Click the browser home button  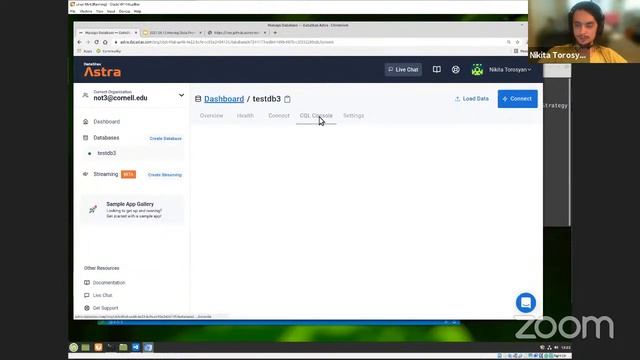pos(105,42)
